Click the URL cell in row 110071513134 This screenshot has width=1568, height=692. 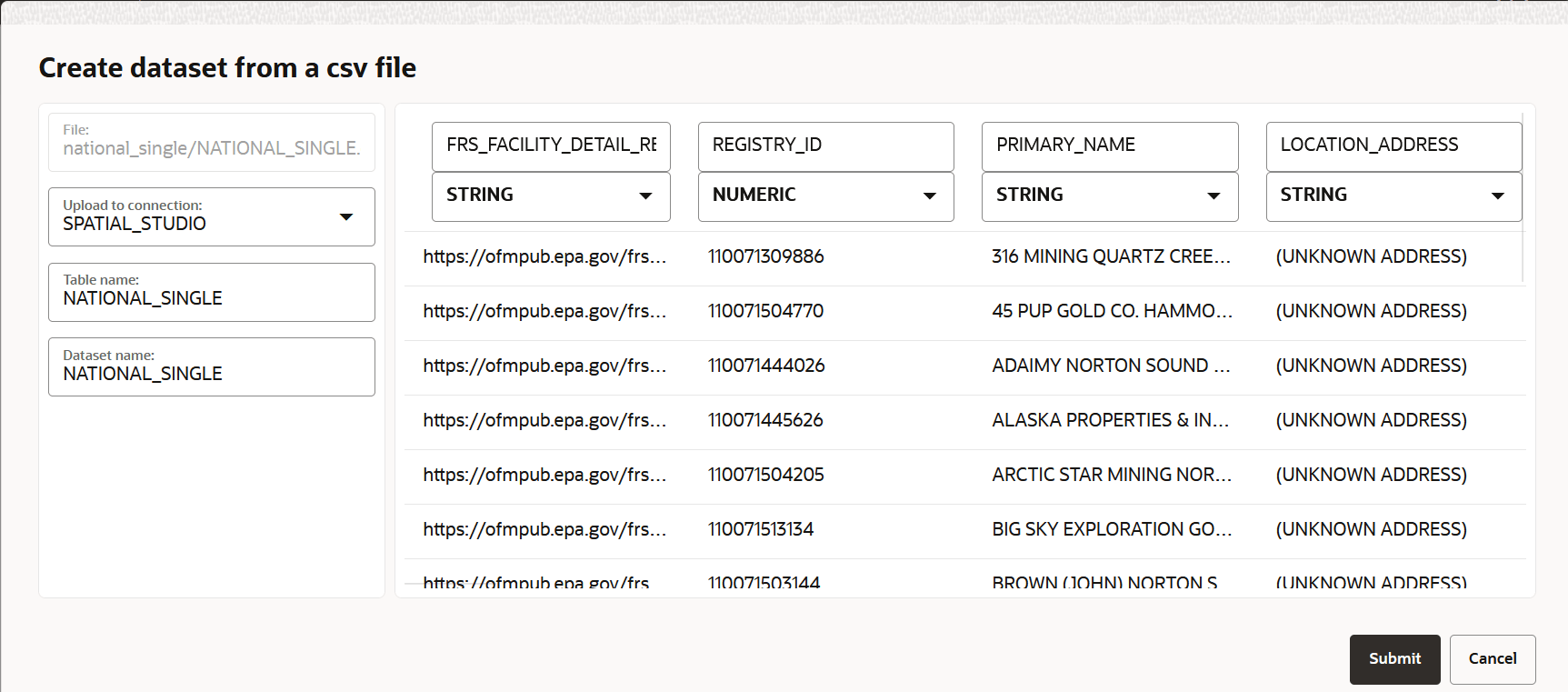[x=544, y=529]
